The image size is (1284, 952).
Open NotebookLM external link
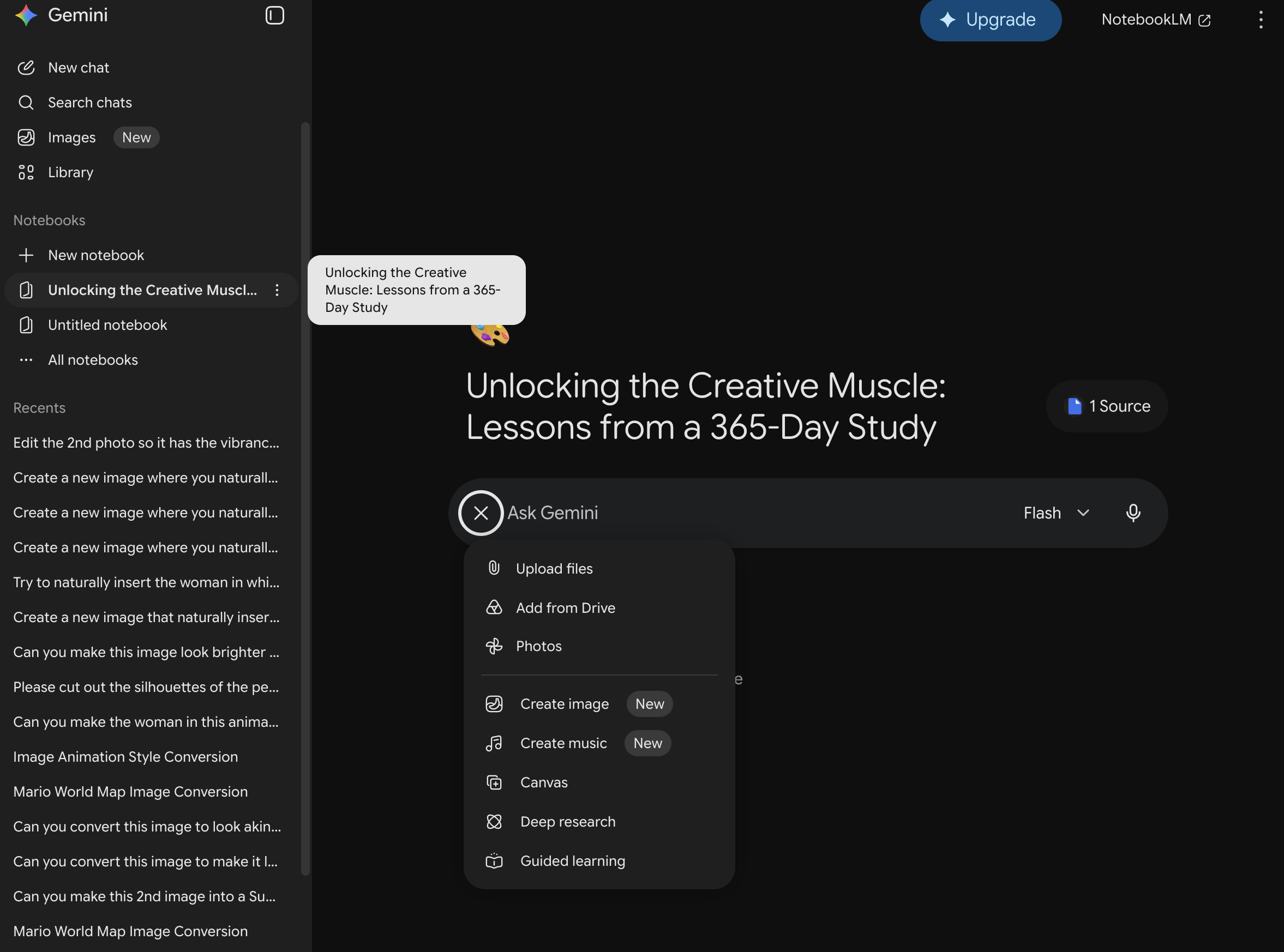tap(1155, 20)
